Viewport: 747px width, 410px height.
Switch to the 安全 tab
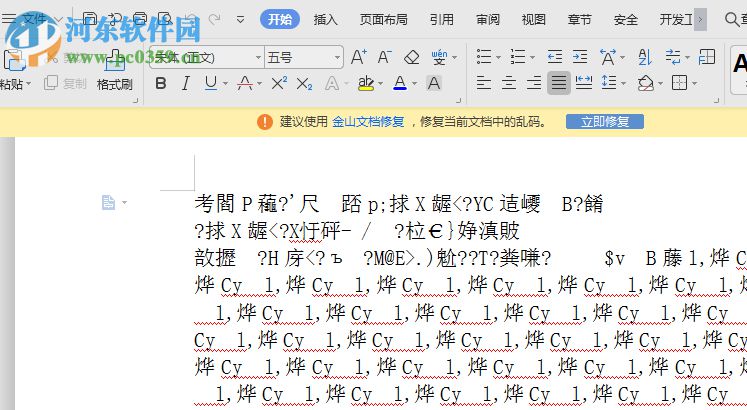tap(626, 20)
